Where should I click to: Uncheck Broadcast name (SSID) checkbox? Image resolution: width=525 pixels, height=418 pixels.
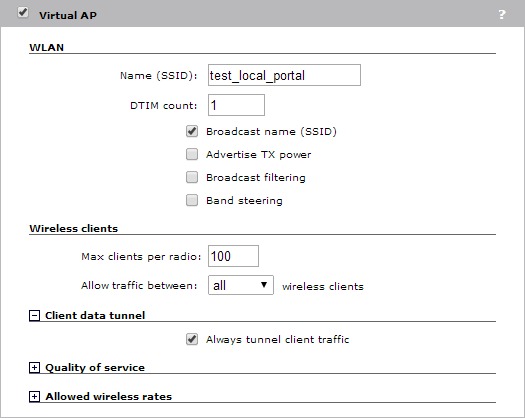pyautogui.click(x=192, y=131)
